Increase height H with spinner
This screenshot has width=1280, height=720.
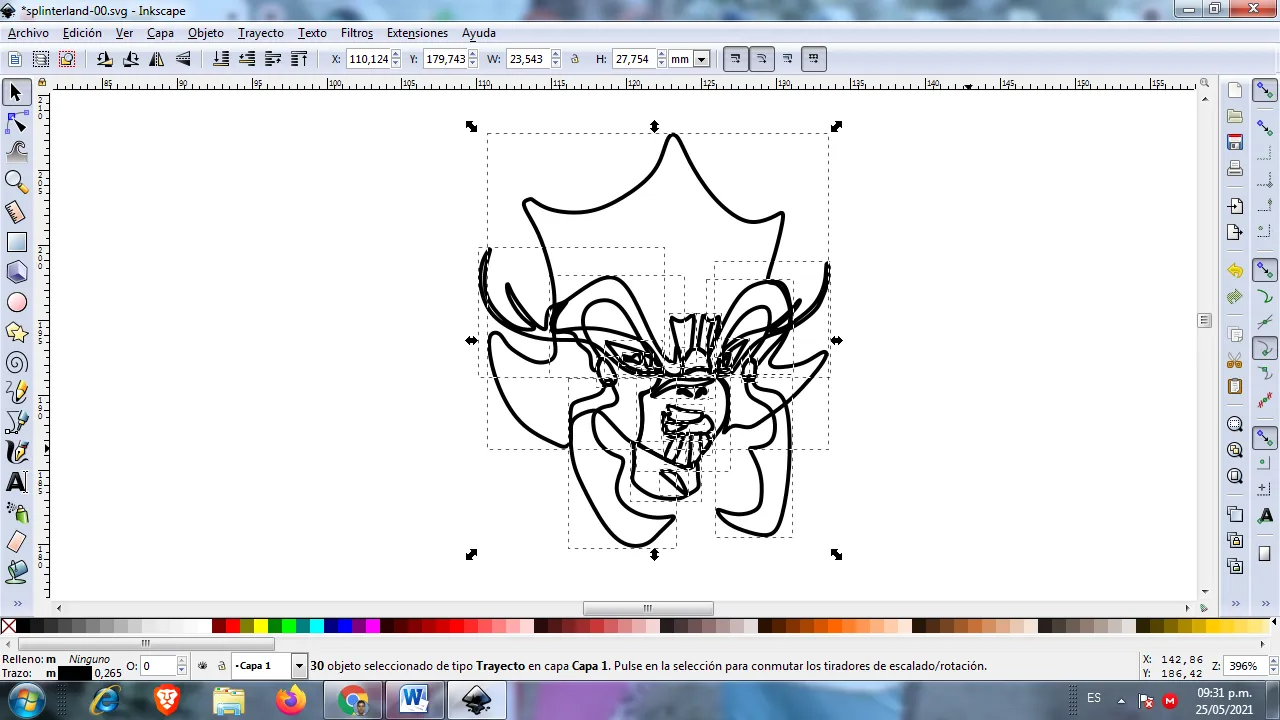[661, 55]
